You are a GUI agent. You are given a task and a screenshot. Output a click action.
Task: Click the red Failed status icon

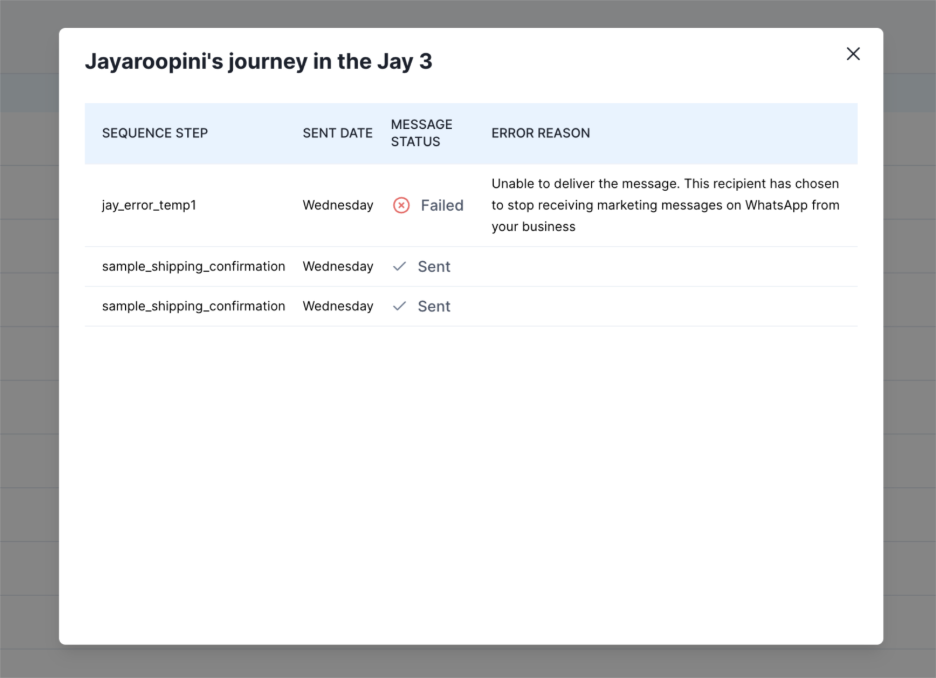pos(401,205)
